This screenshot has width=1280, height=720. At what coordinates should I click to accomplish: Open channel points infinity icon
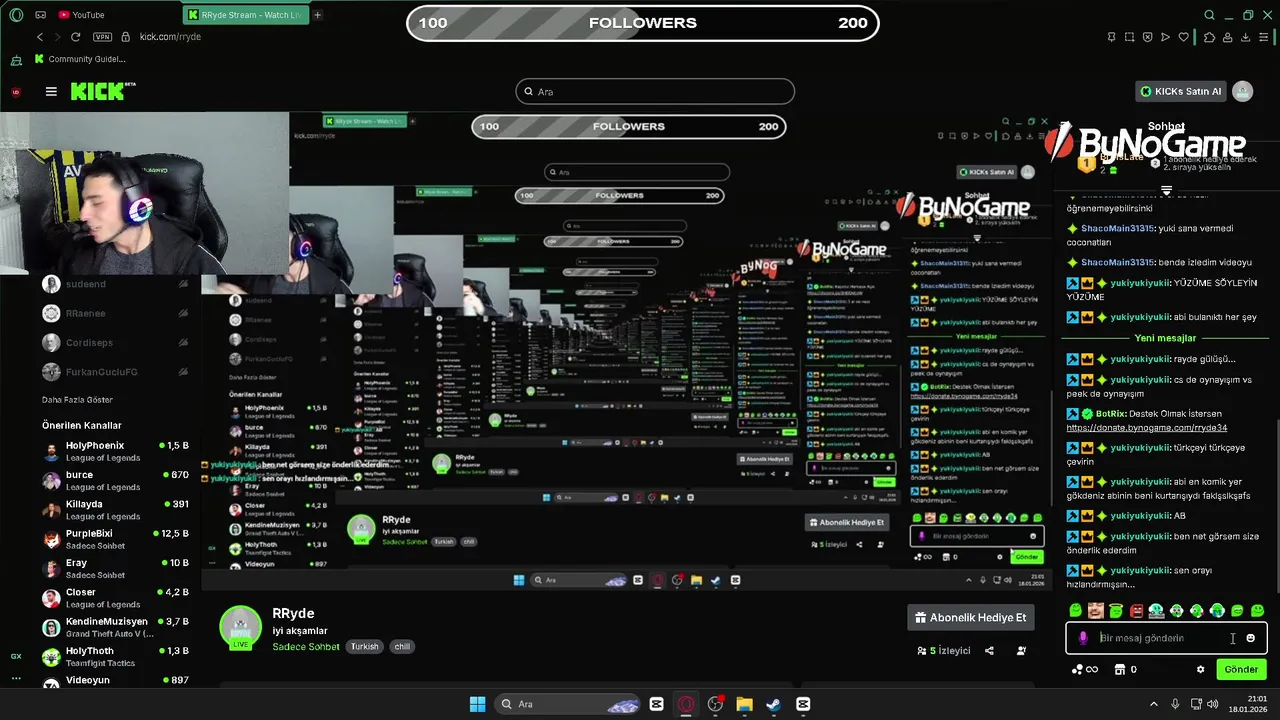(x=1085, y=670)
